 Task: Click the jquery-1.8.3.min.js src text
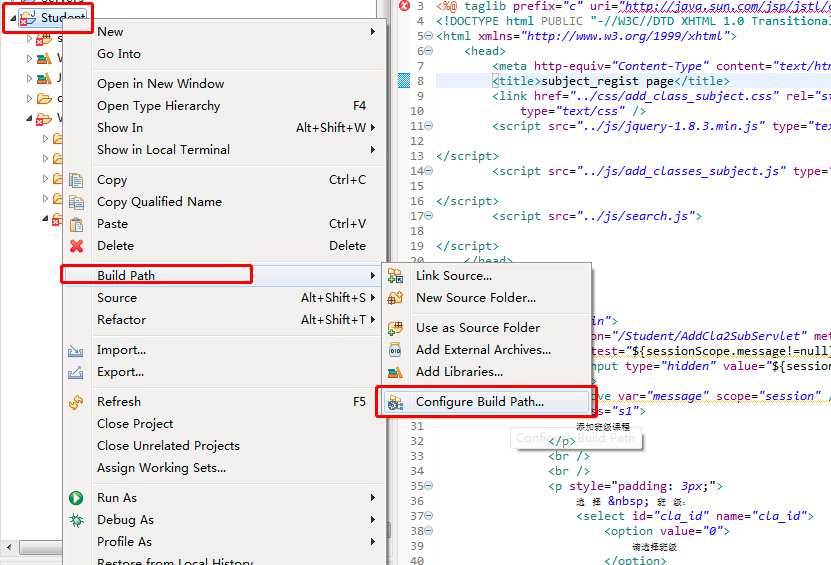[671, 126]
